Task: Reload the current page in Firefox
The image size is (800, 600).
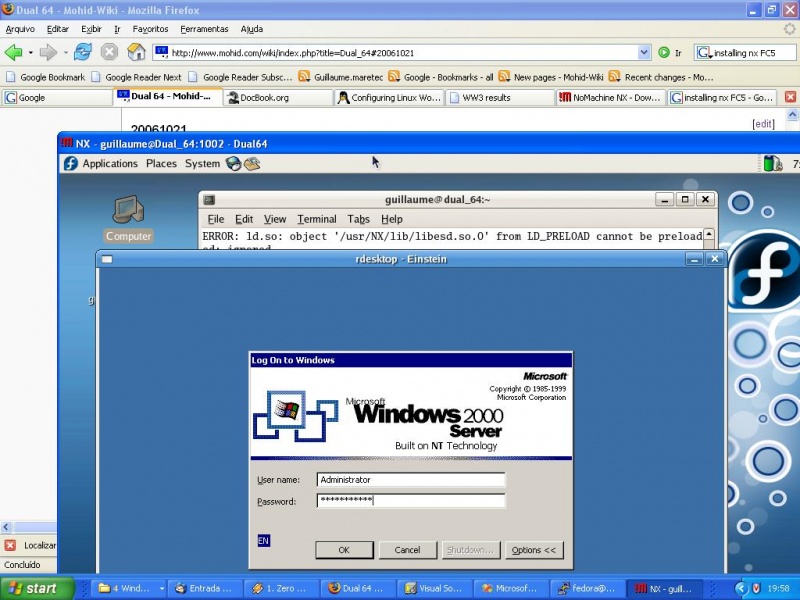Action: pos(81,52)
